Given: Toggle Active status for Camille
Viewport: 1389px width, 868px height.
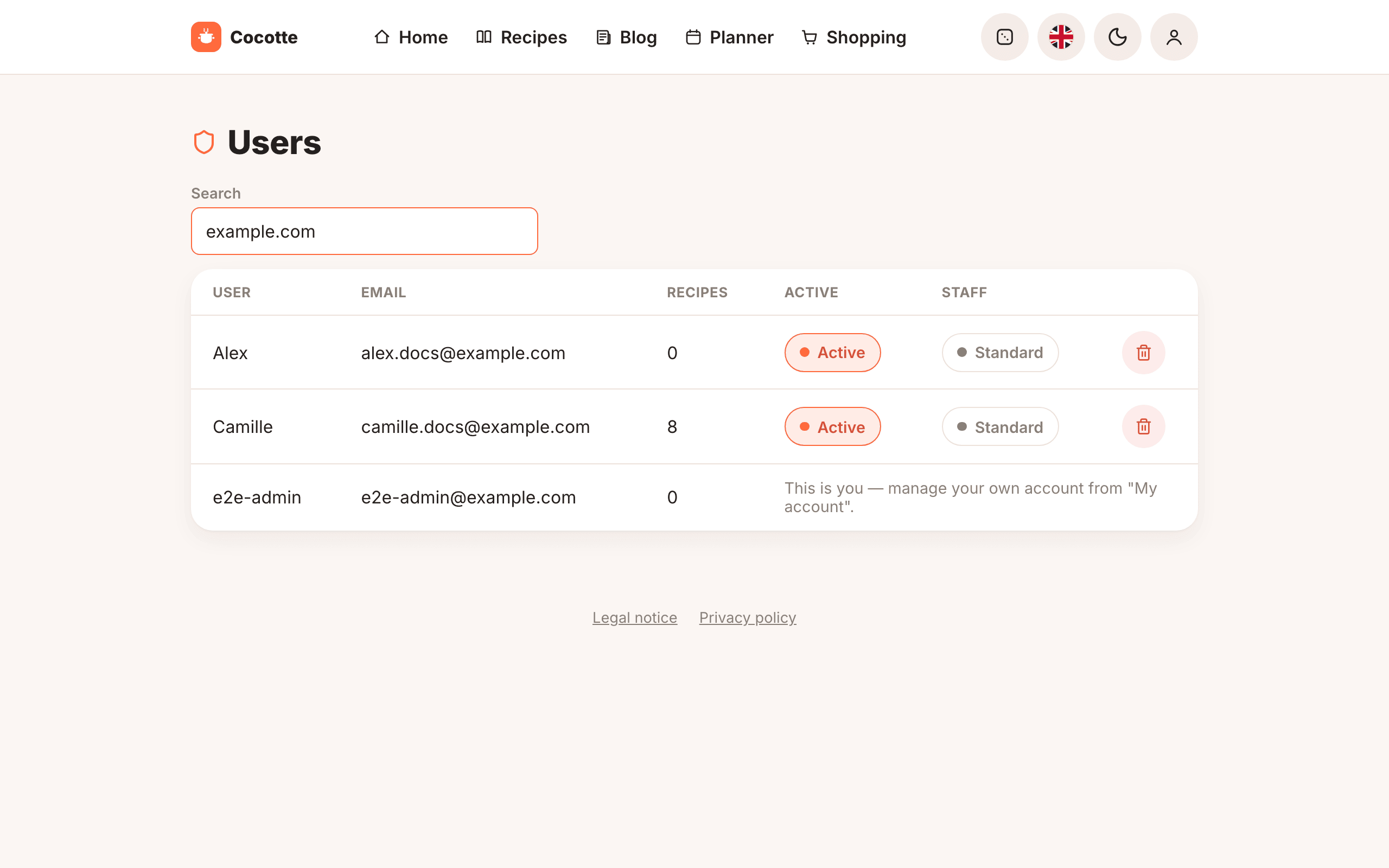Looking at the screenshot, I should 832,426.
